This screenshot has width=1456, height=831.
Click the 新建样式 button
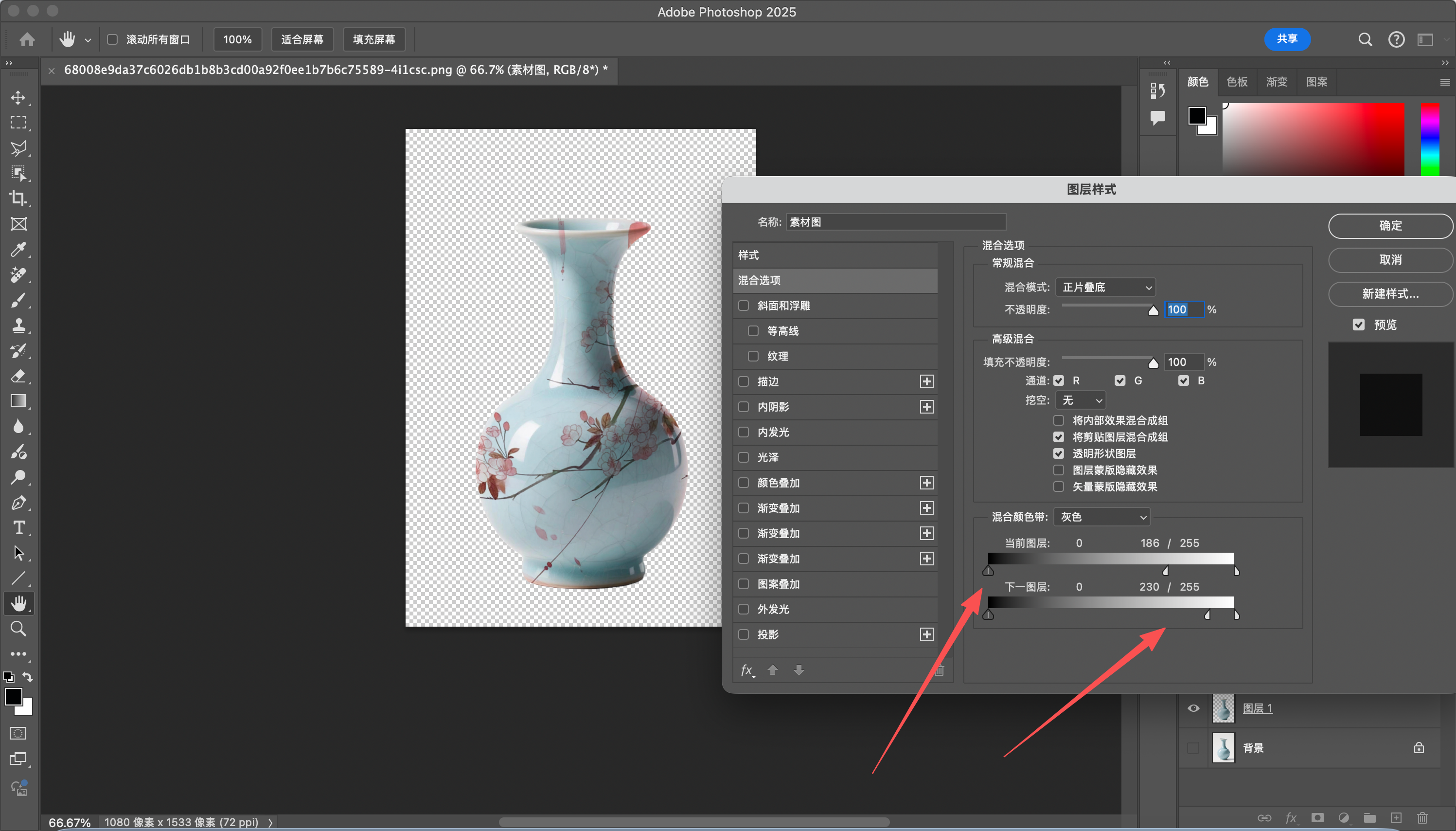click(x=1389, y=293)
